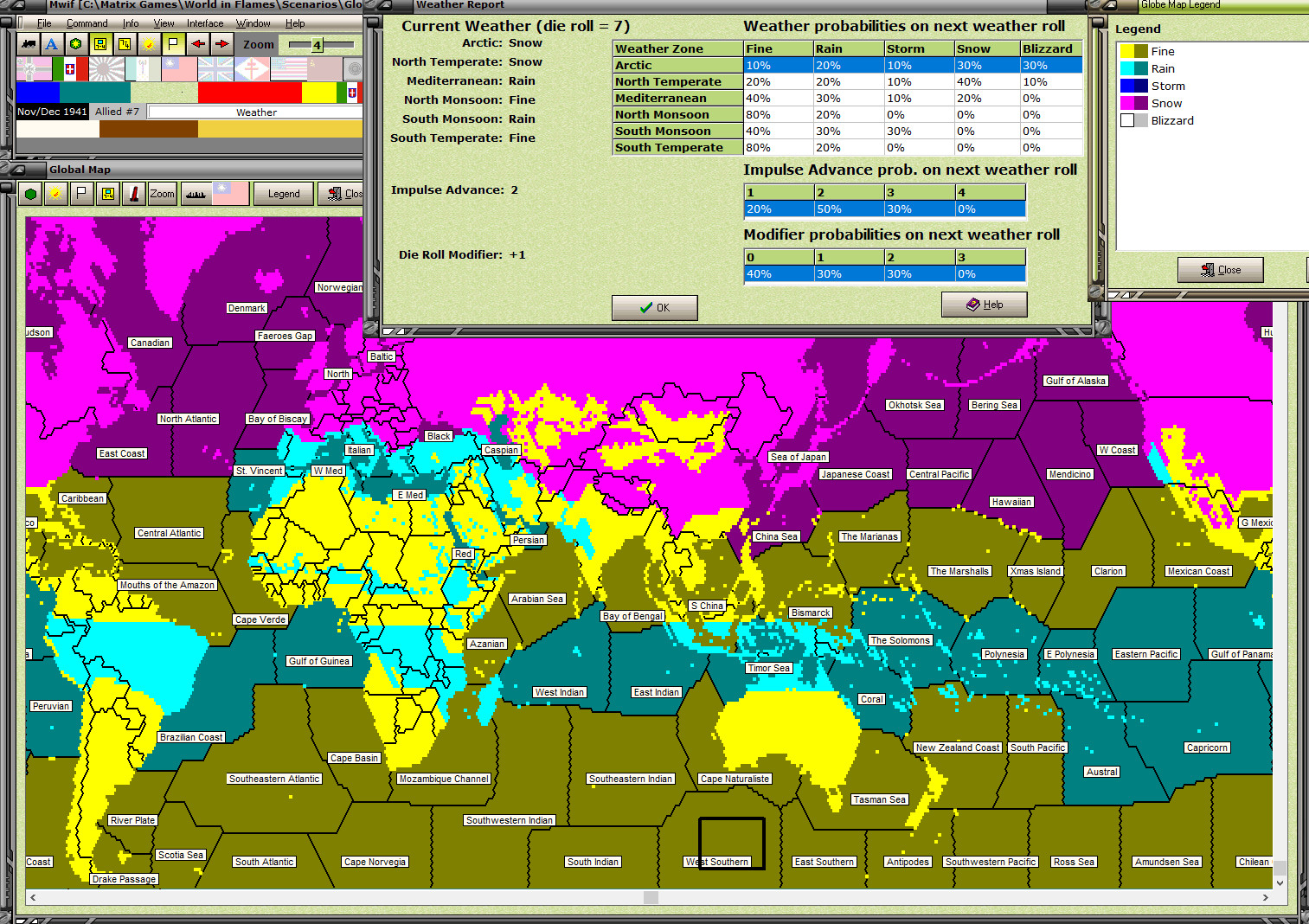Click the red and black marker icon in Global Map toolbar
Image resolution: width=1309 pixels, height=924 pixels.
point(134,194)
